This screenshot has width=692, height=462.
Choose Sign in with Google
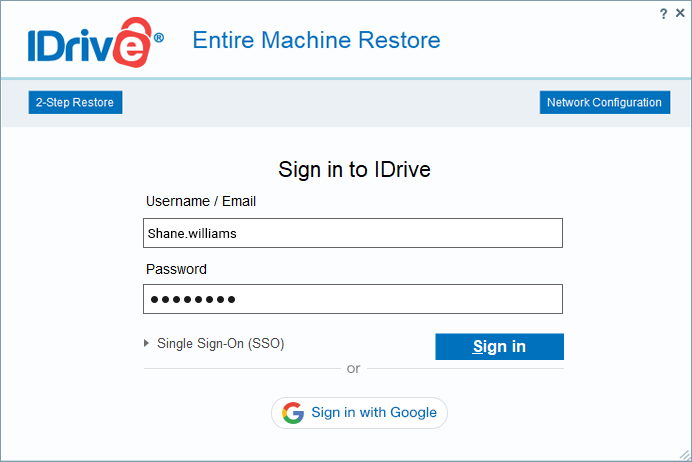[x=360, y=413]
